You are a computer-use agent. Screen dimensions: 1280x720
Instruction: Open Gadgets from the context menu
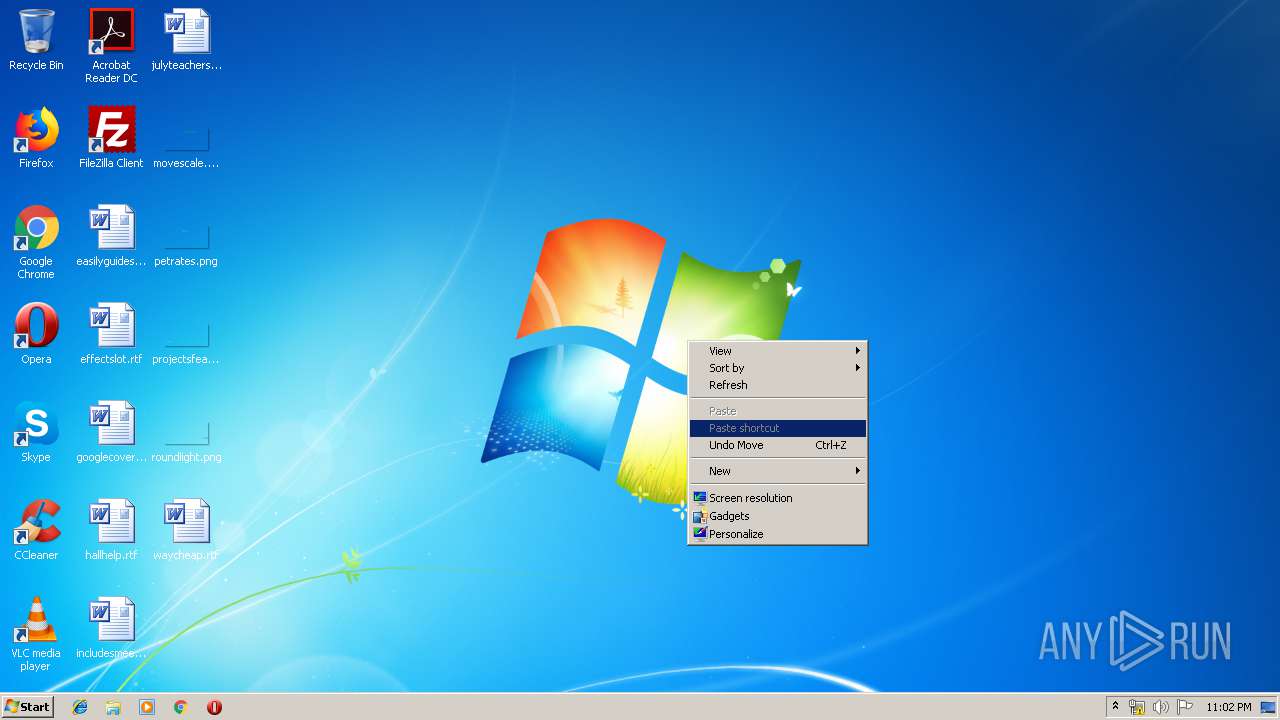(778, 516)
